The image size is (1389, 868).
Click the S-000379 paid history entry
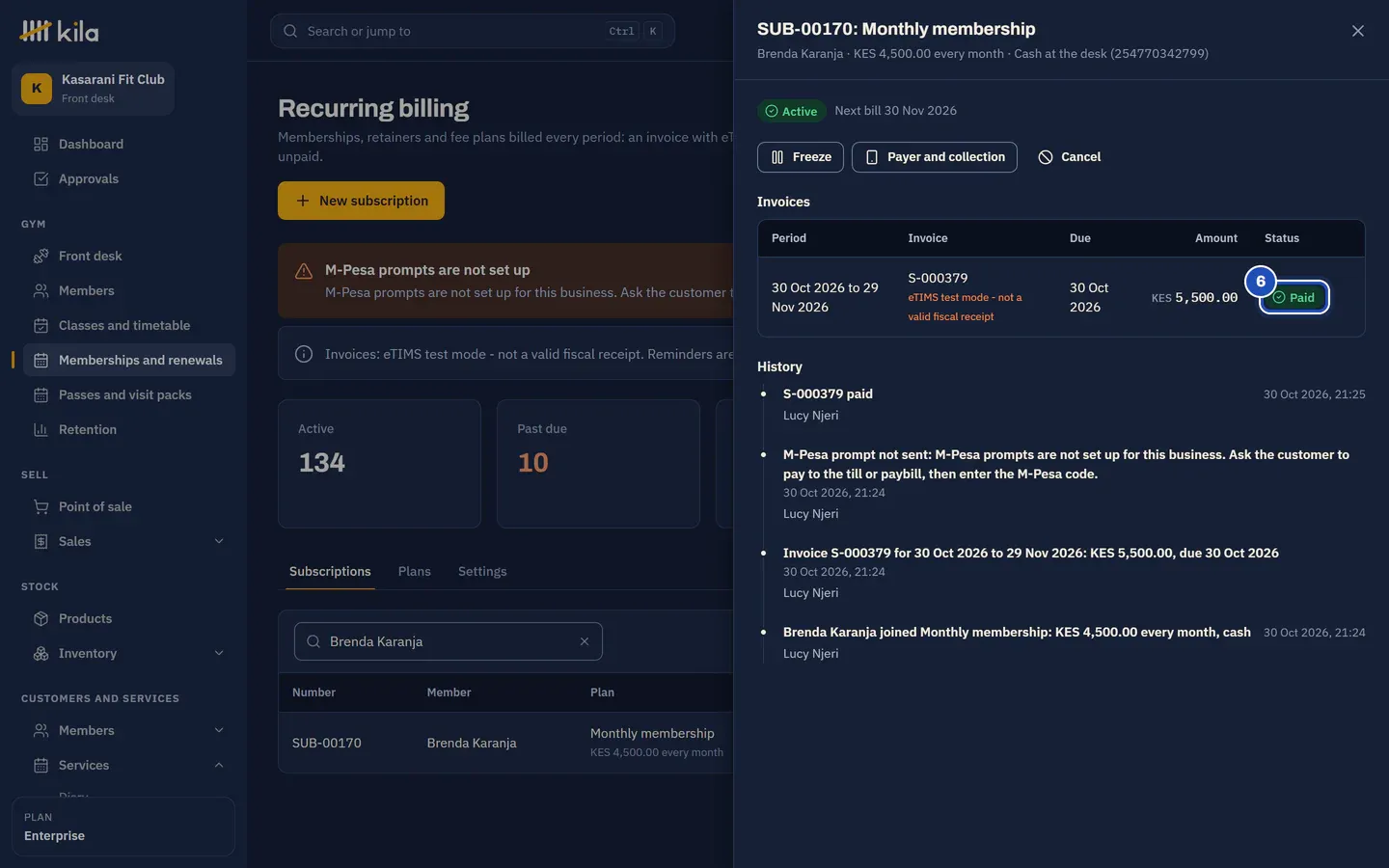pyautogui.click(x=828, y=393)
